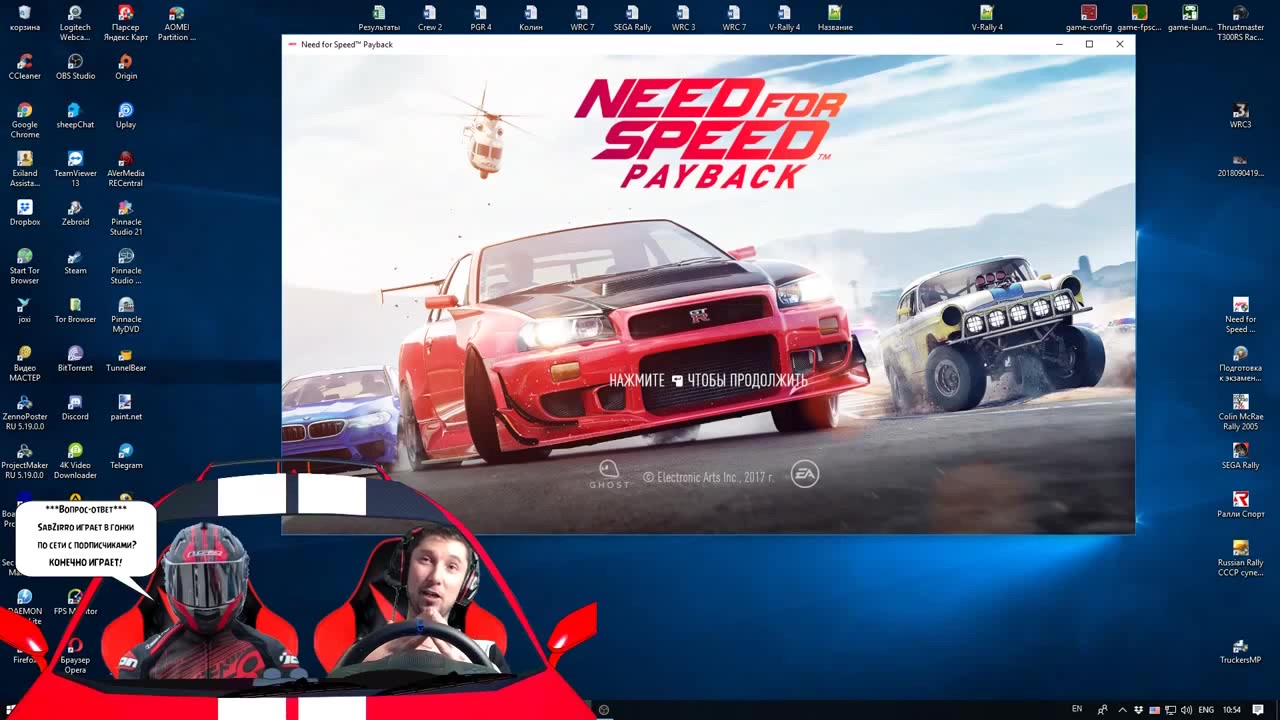The width and height of the screenshot is (1280, 720).
Task: Open Видео МАСТЕР desktop icon
Action: point(25,364)
